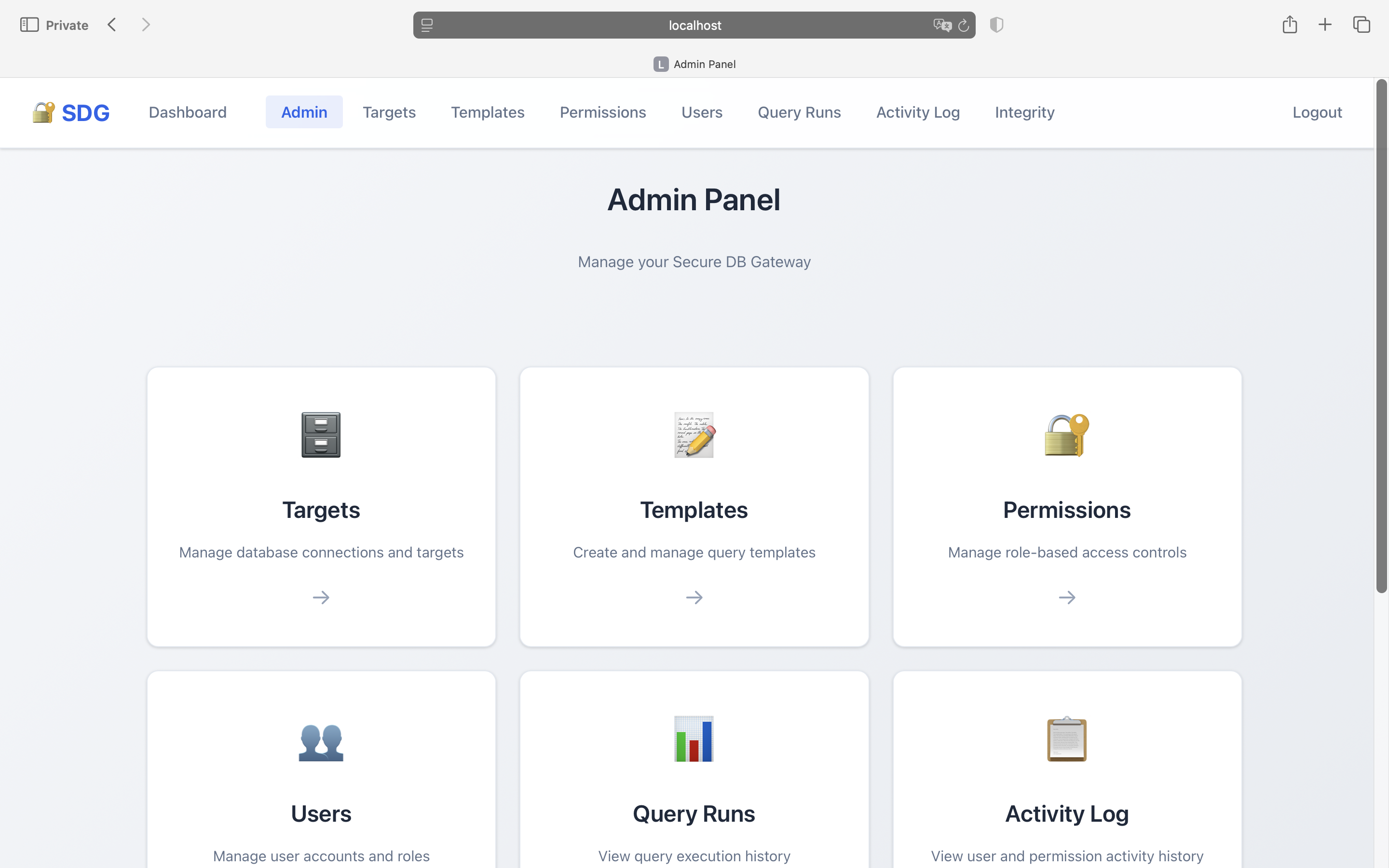
Task: Click the SDG padlock logo
Action: pyautogui.click(x=43, y=112)
